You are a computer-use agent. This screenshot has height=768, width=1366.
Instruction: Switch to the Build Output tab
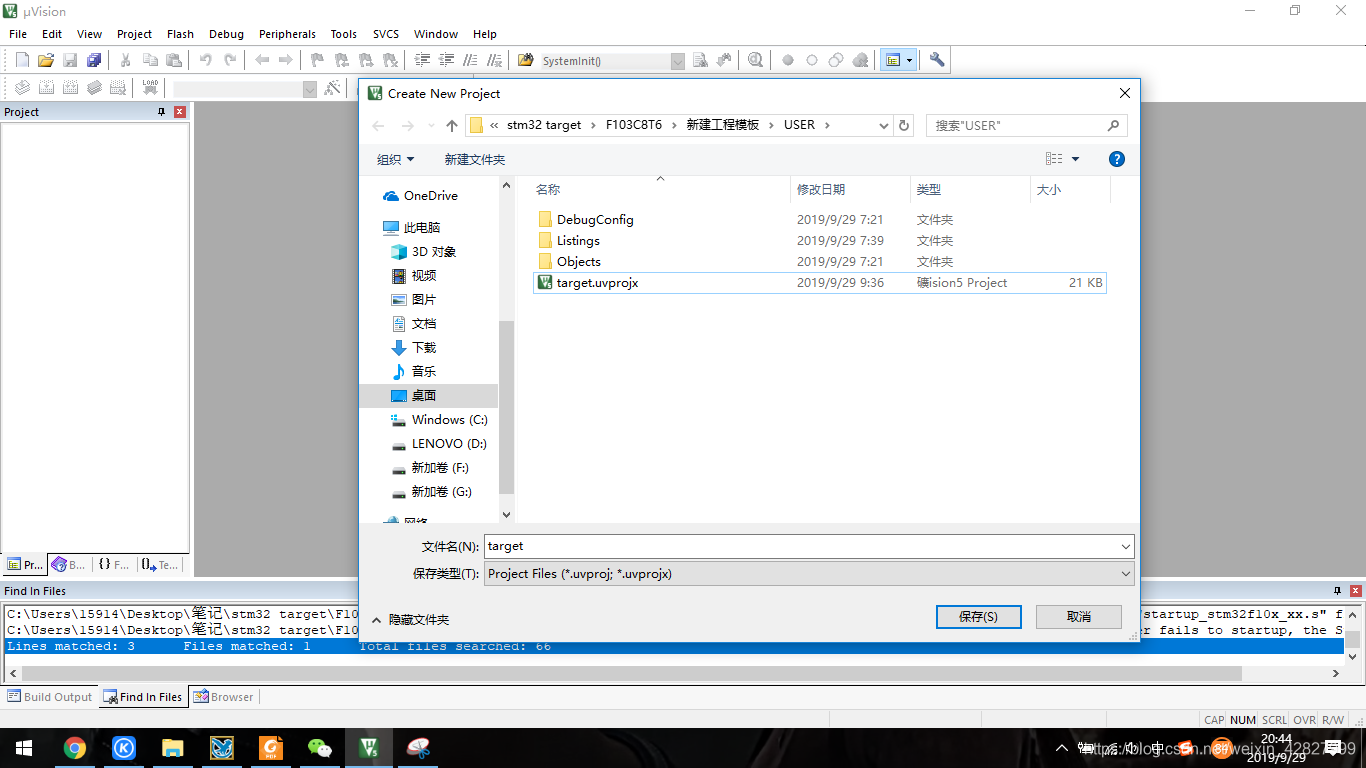[x=50, y=697]
